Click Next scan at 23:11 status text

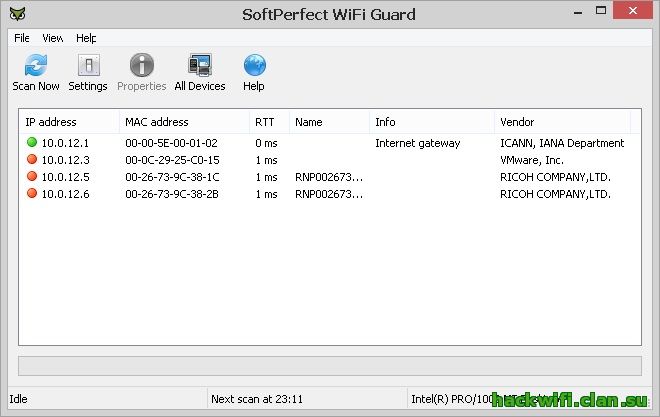tap(257, 399)
